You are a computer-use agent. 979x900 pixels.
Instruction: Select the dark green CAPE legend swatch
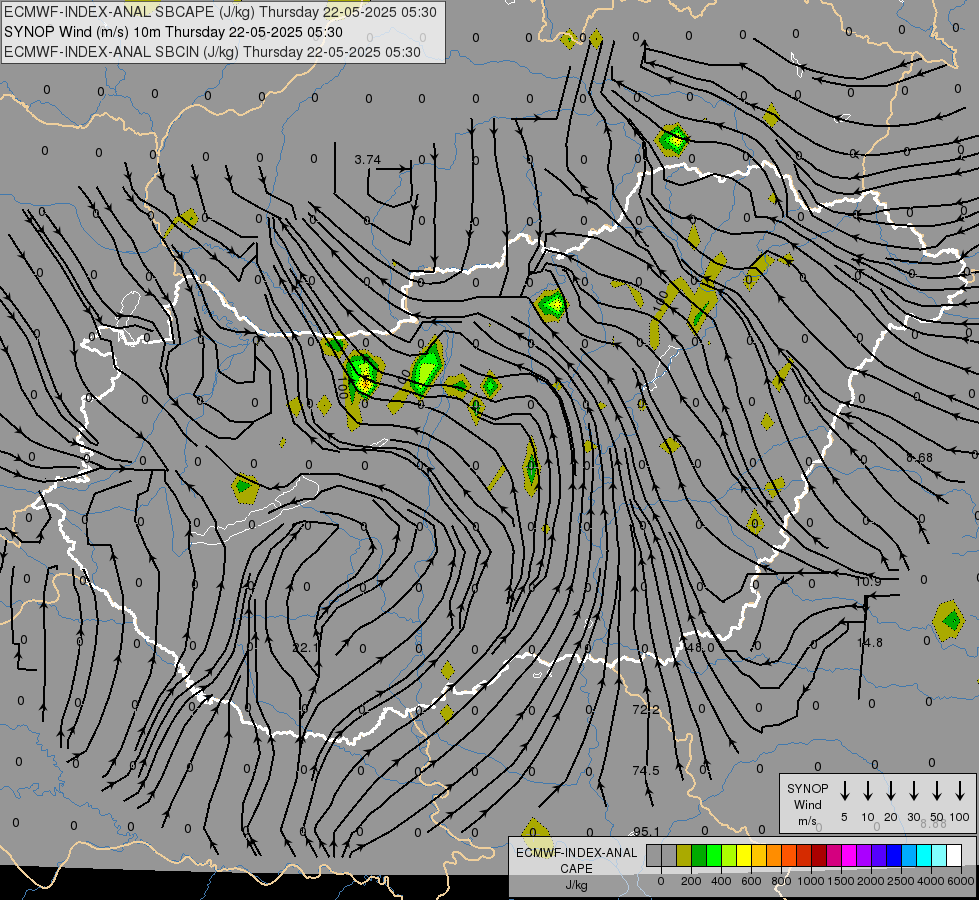[699, 856]
